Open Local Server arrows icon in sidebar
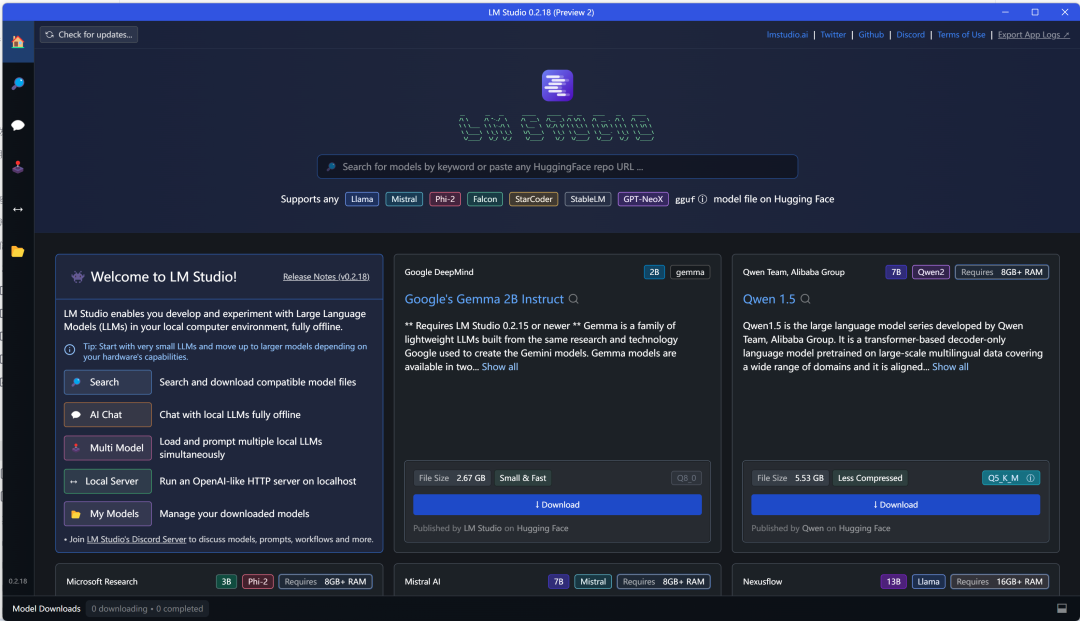Viewport: 1080px width, 621px height. pos(18,209)
